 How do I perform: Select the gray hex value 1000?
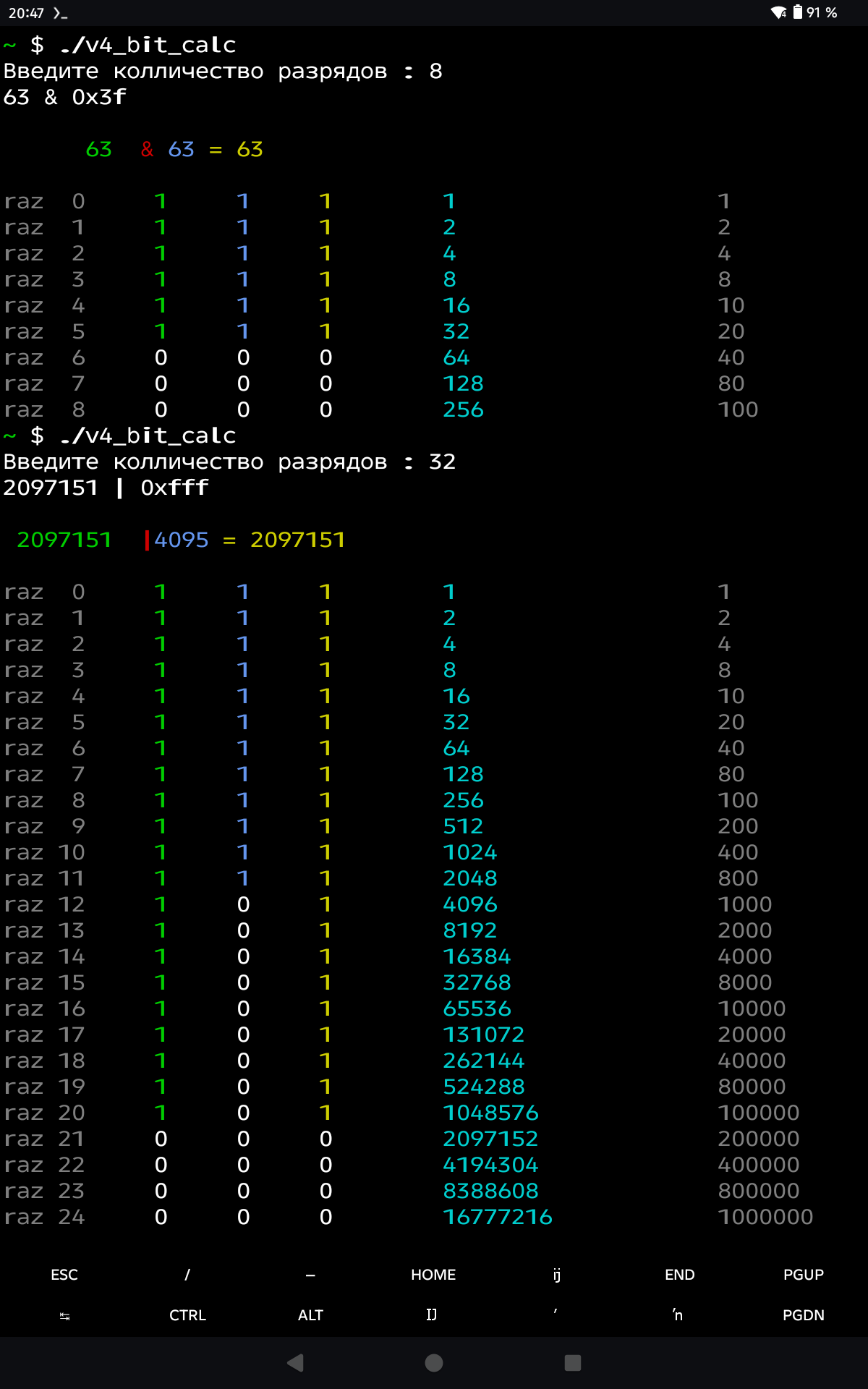[x=745, y=904]
